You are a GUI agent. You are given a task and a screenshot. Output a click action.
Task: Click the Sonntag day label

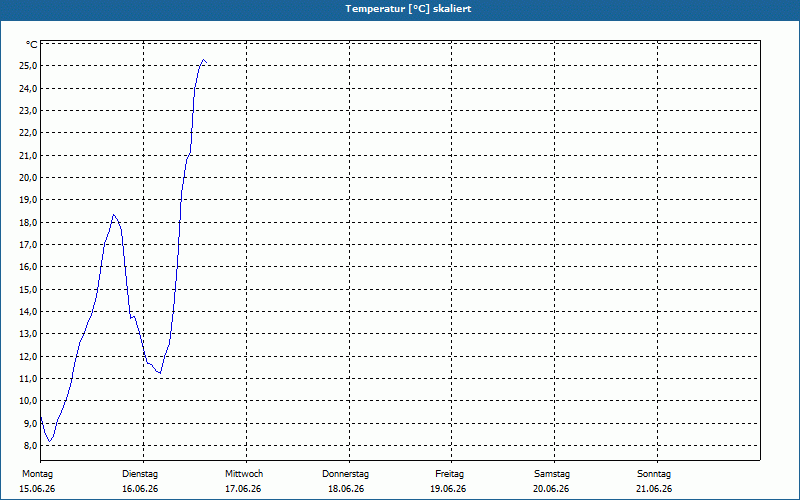pyautogui.click(x=654, y=474)
